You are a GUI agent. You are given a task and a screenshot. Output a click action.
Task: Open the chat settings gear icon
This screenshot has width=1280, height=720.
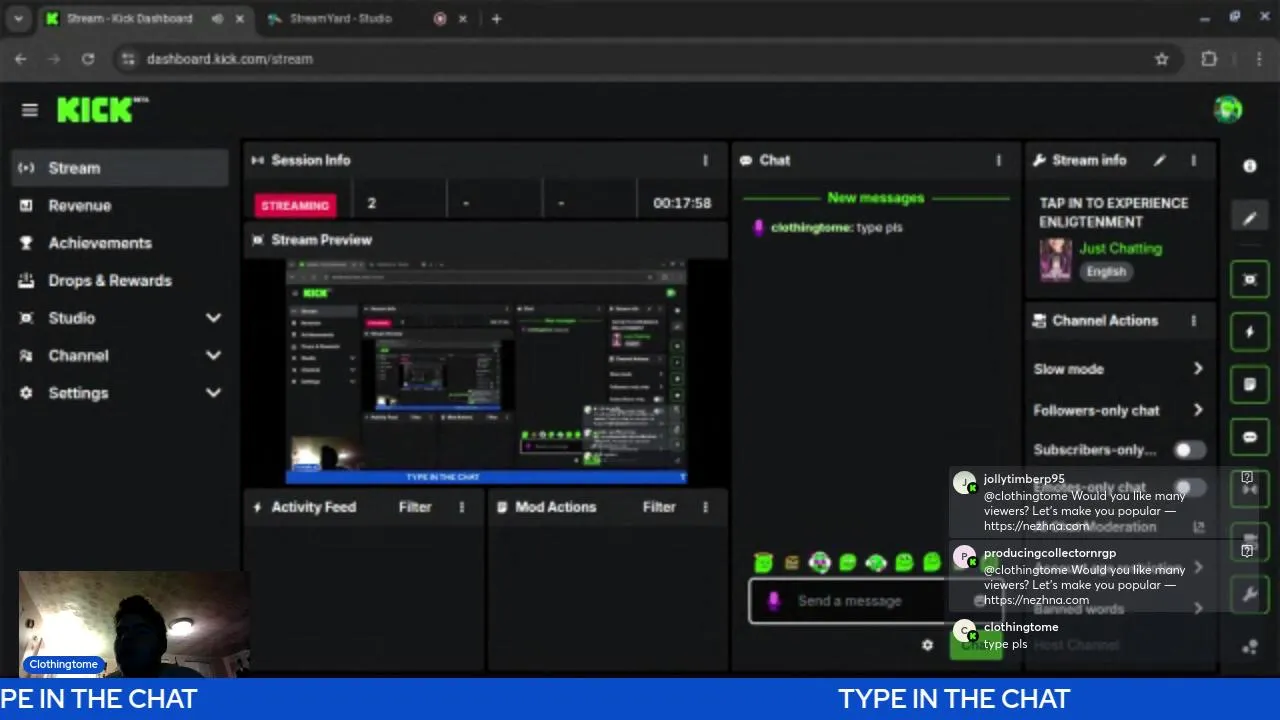(927, 645)
